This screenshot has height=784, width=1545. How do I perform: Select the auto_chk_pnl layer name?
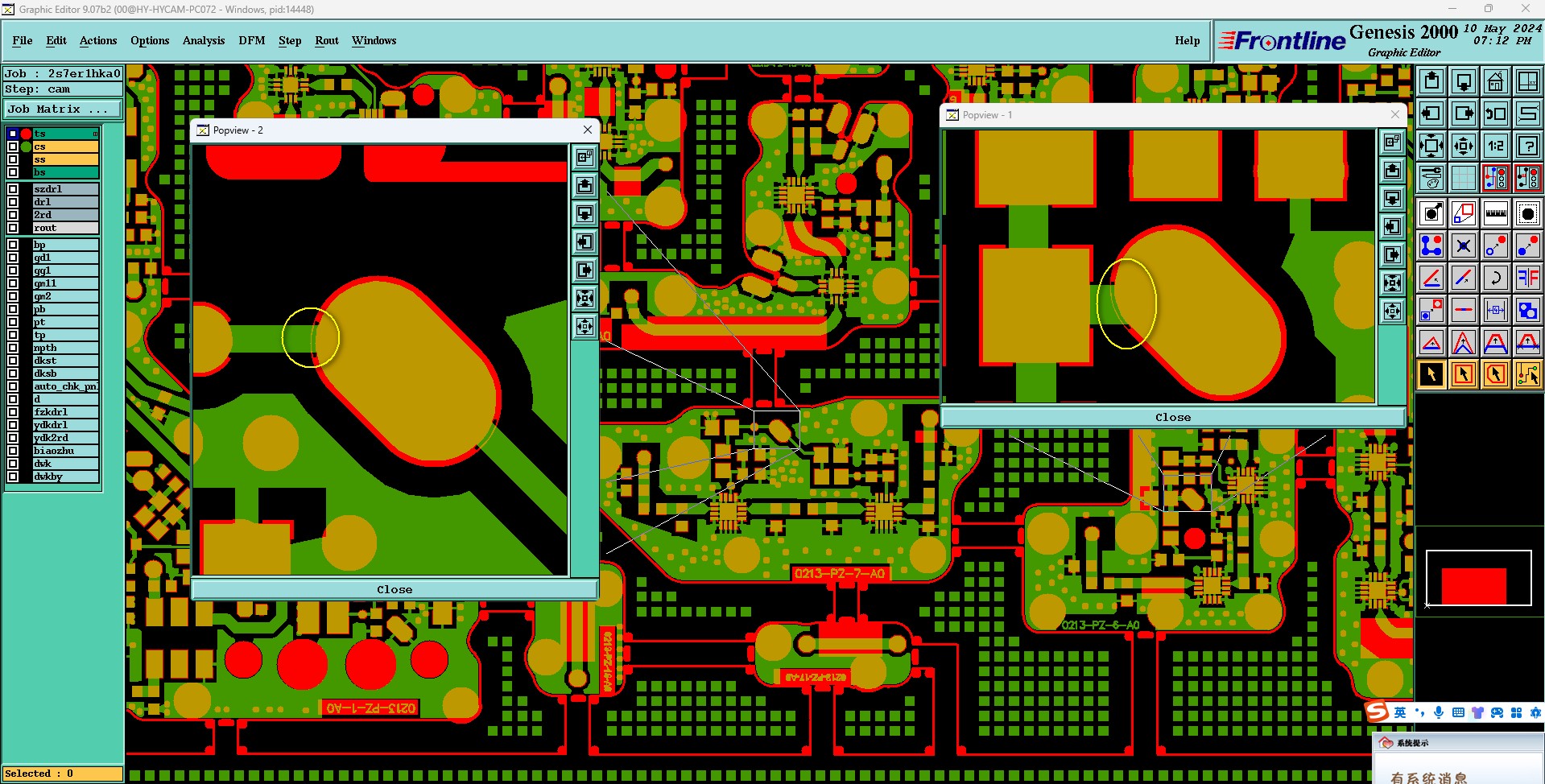[65, 386]
